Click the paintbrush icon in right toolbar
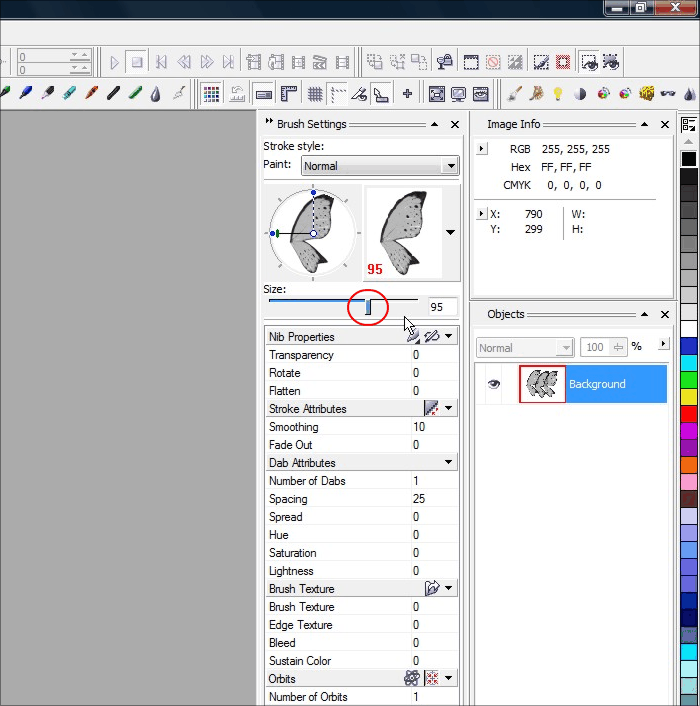The height and width of the screenshot is (706, 700). (515, 94)
